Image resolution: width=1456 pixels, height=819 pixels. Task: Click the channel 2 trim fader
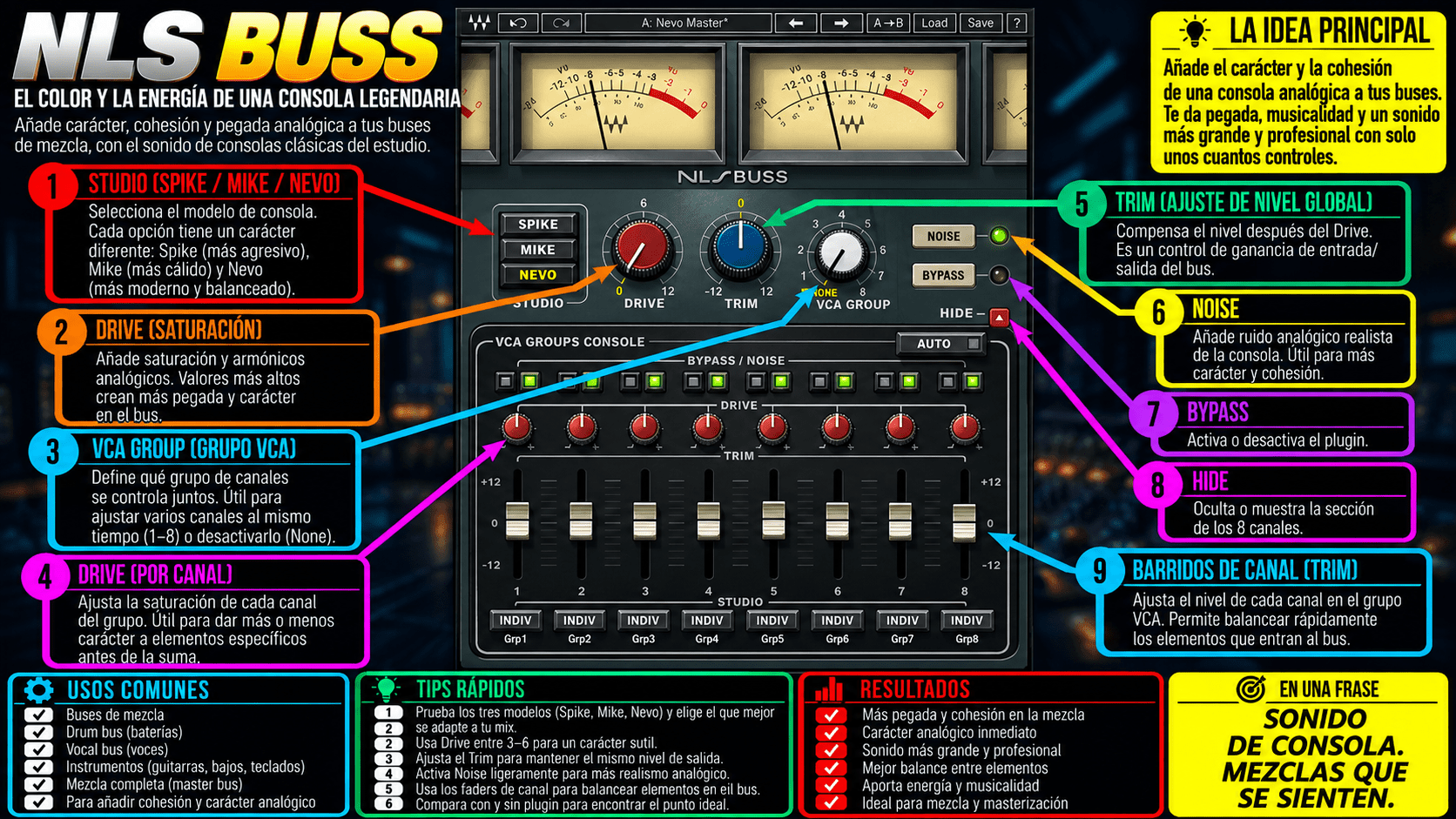point(581,520)
